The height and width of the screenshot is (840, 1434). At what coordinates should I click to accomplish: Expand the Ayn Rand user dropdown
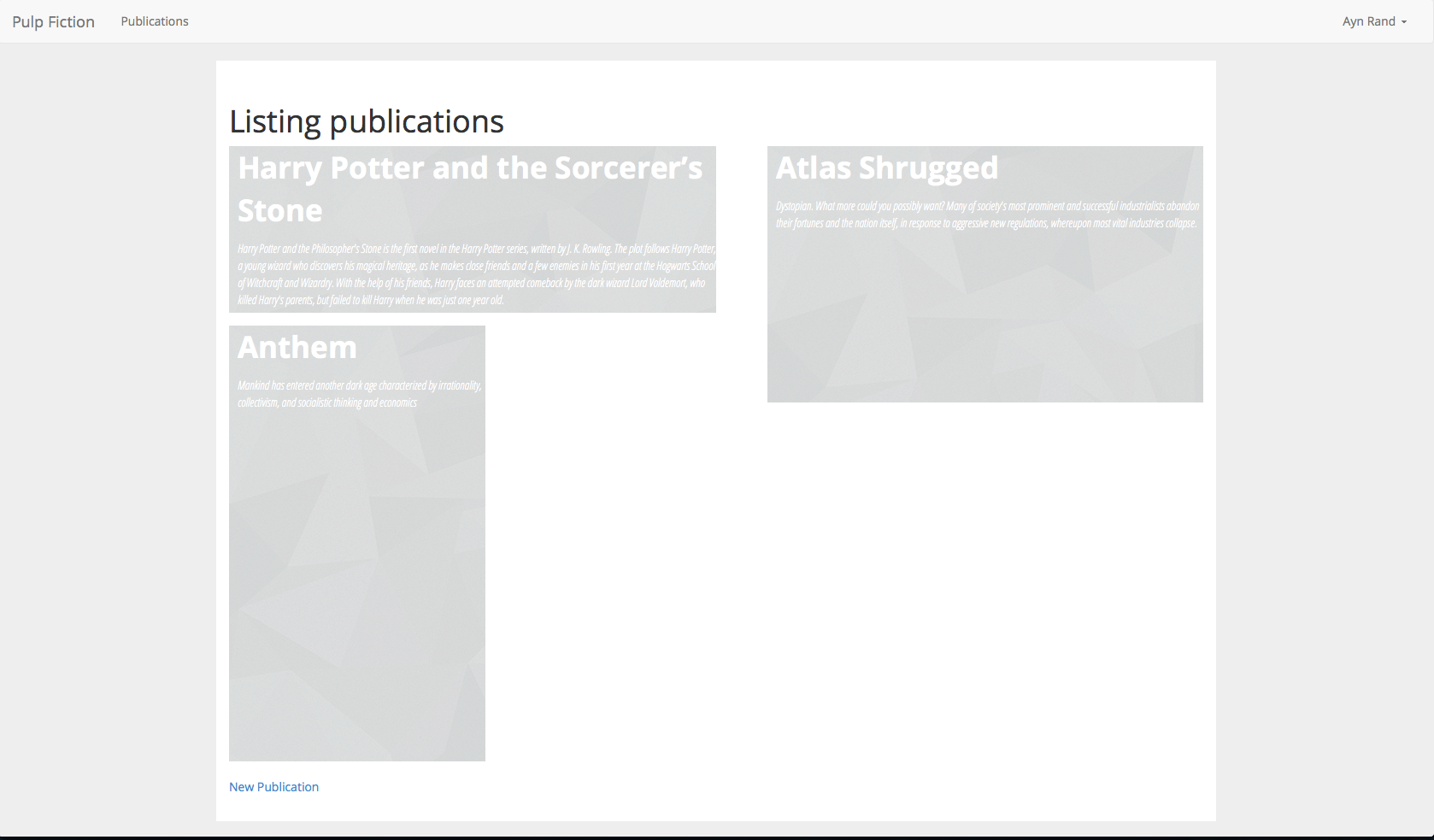(1374, 21)
